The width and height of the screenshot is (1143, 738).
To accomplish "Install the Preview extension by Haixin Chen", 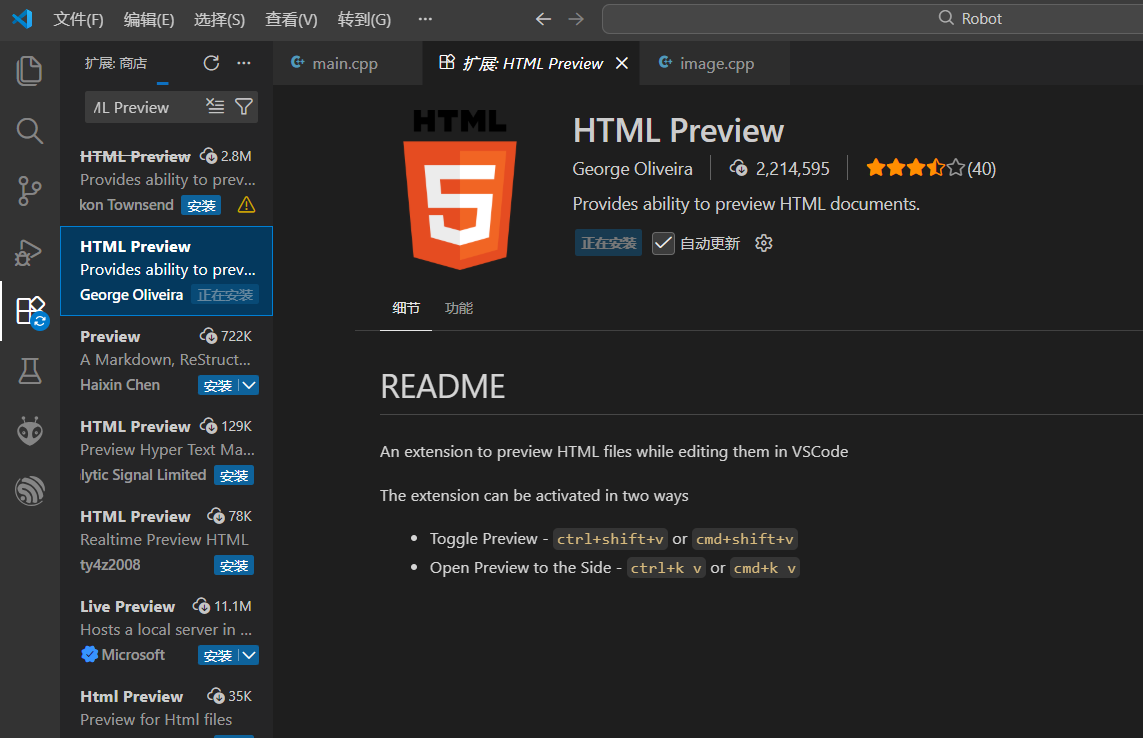I will [218, 385].
